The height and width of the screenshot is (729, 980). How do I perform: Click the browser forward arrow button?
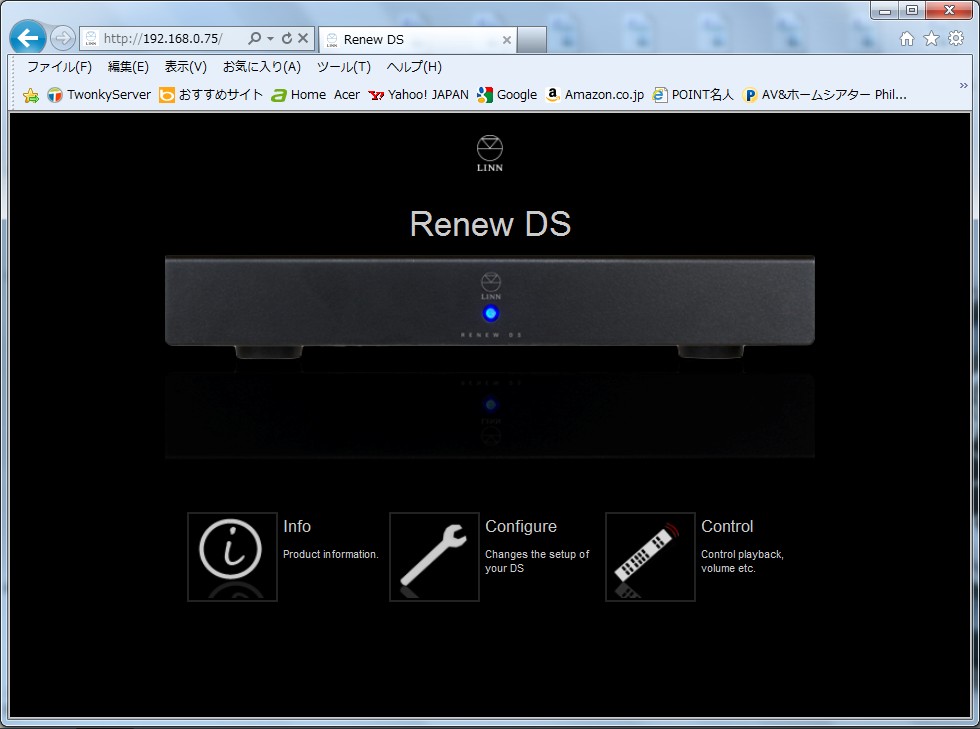(x=62, y=39)
